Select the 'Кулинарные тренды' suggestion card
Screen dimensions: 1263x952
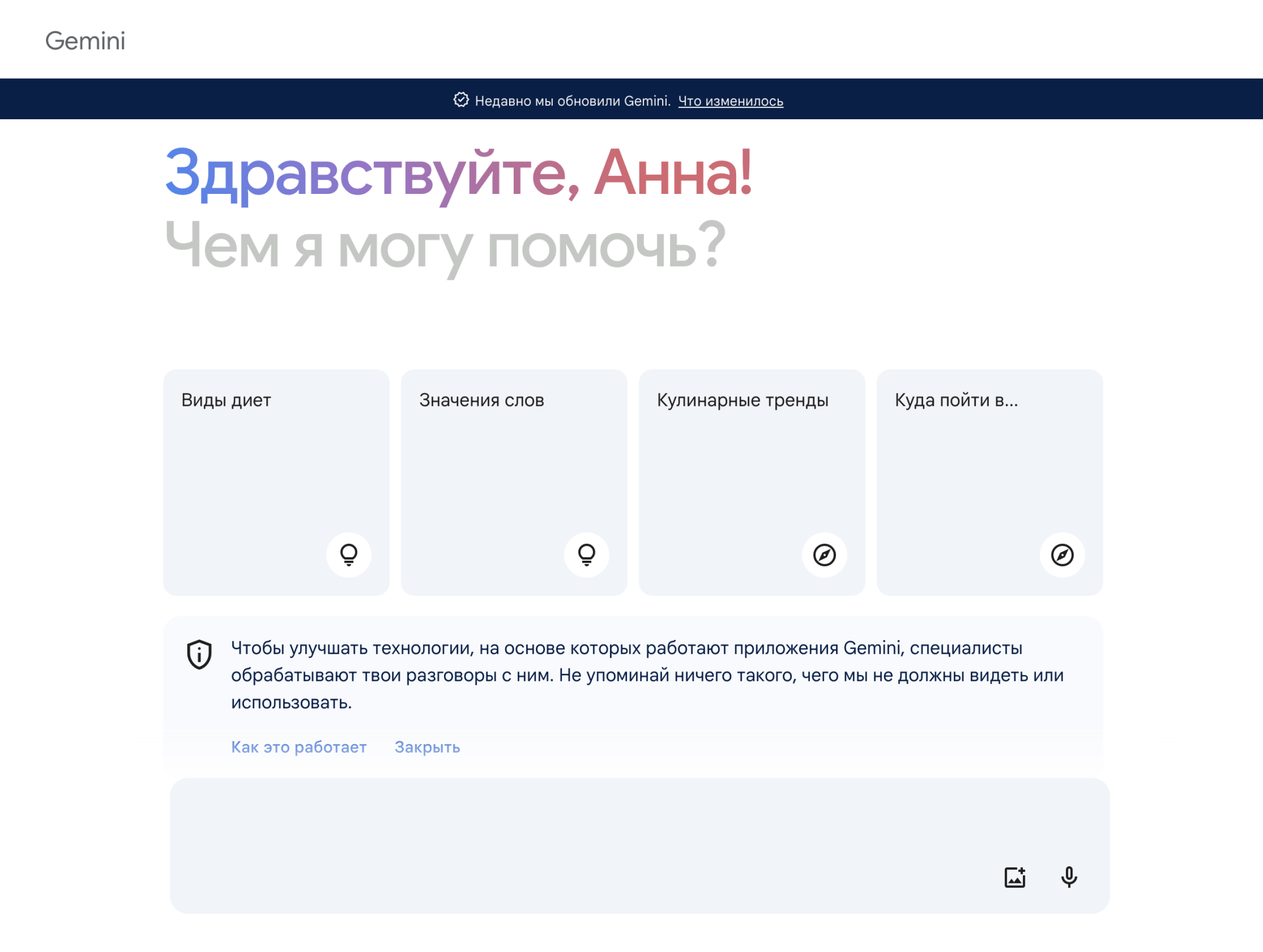coord(752,483)
